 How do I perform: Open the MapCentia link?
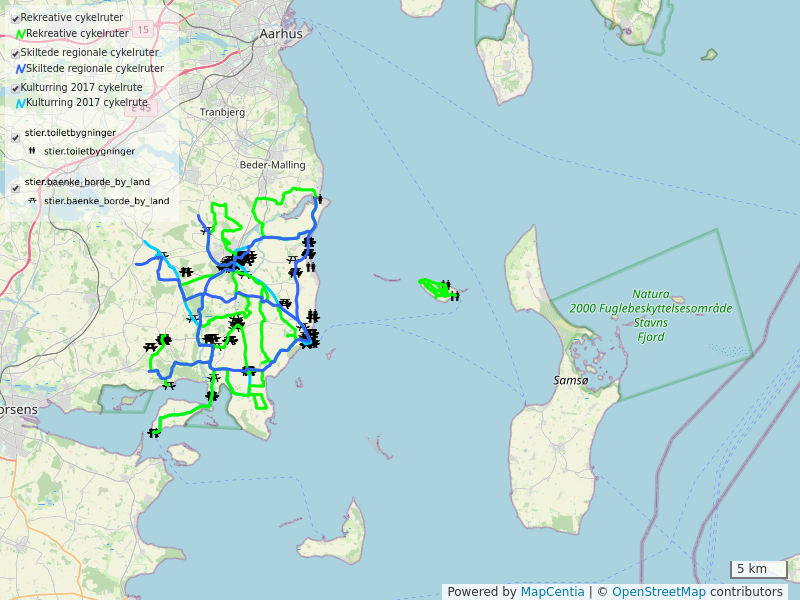pyautogui.click(x=552, y=592)
